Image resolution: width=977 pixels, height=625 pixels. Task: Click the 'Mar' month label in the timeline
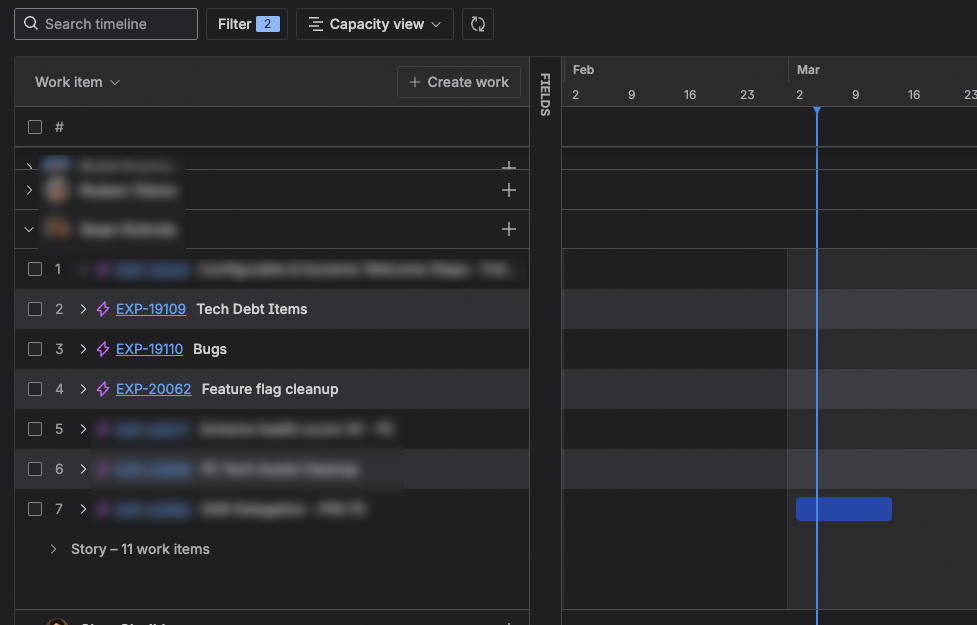pos(808,70)
